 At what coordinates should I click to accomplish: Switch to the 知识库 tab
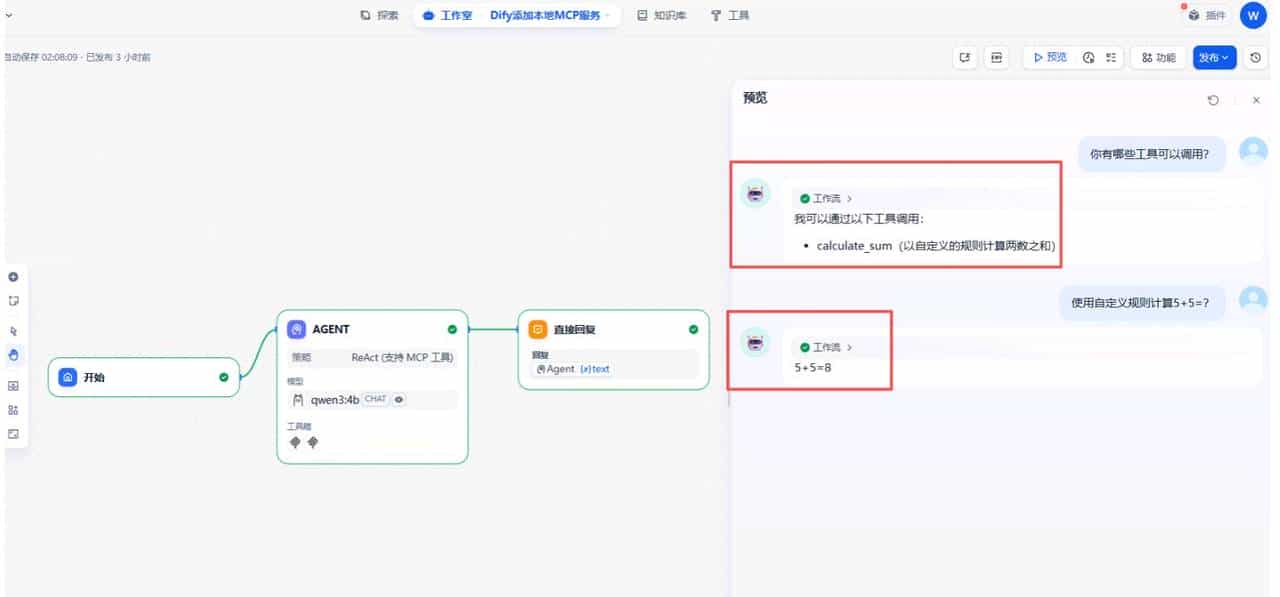[661, 14]
